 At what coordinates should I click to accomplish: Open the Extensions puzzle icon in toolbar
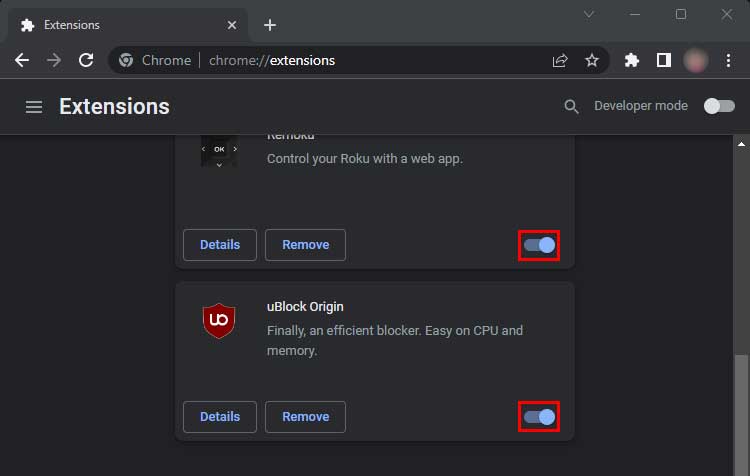631,60
